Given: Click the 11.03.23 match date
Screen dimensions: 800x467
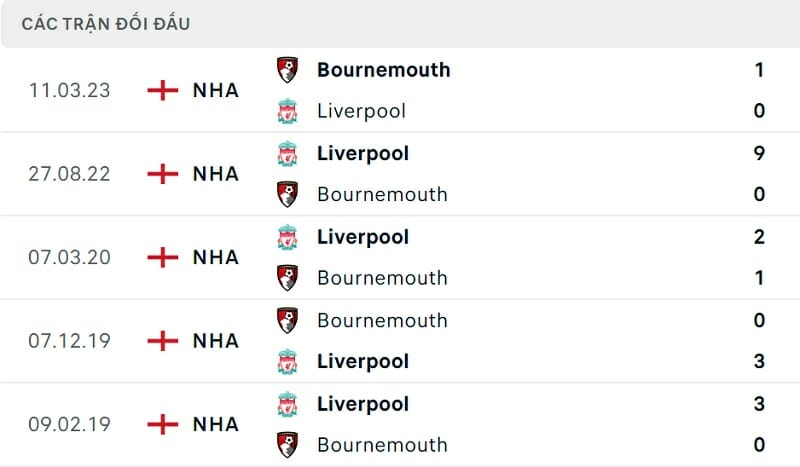Looking at the screenshot, I should tap(69, 90).
